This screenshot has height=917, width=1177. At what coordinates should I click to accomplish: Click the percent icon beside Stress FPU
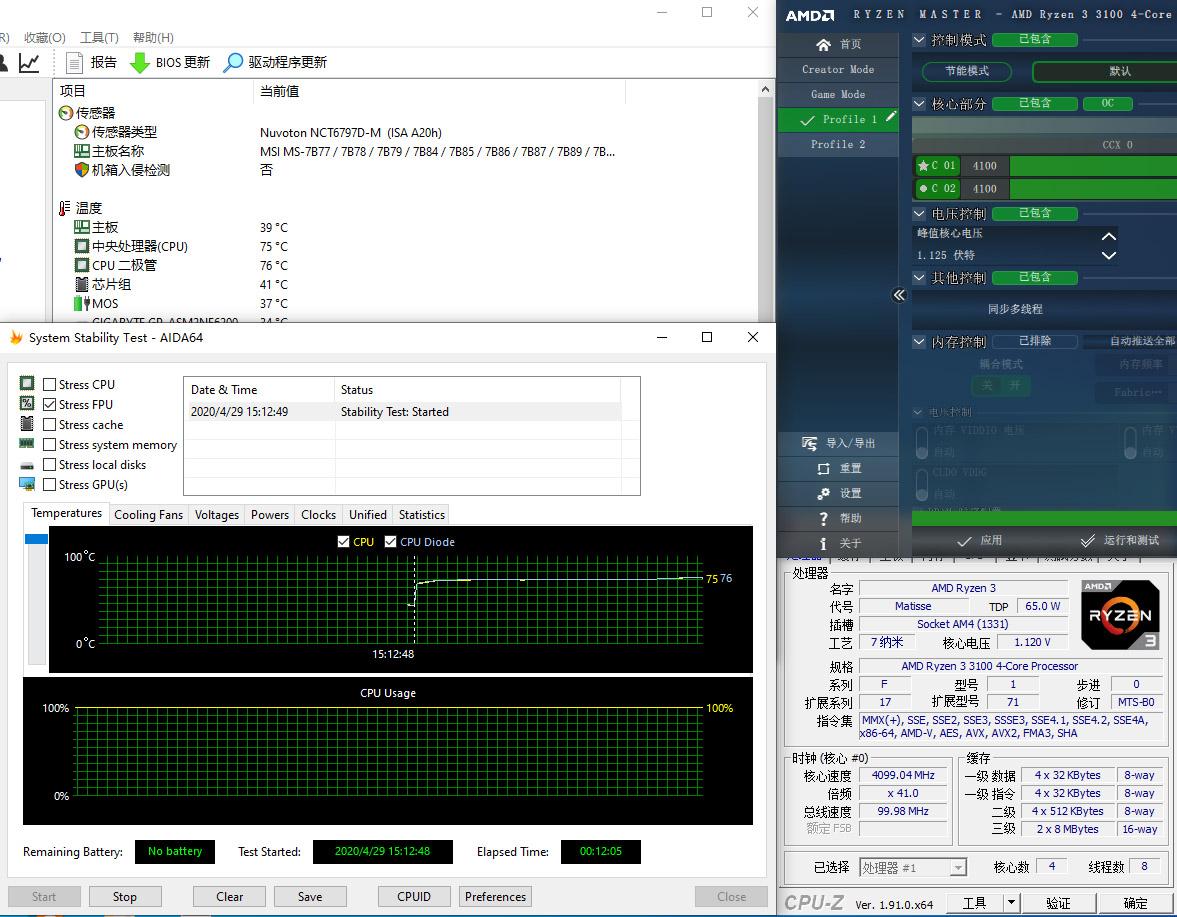coord(27,404)
